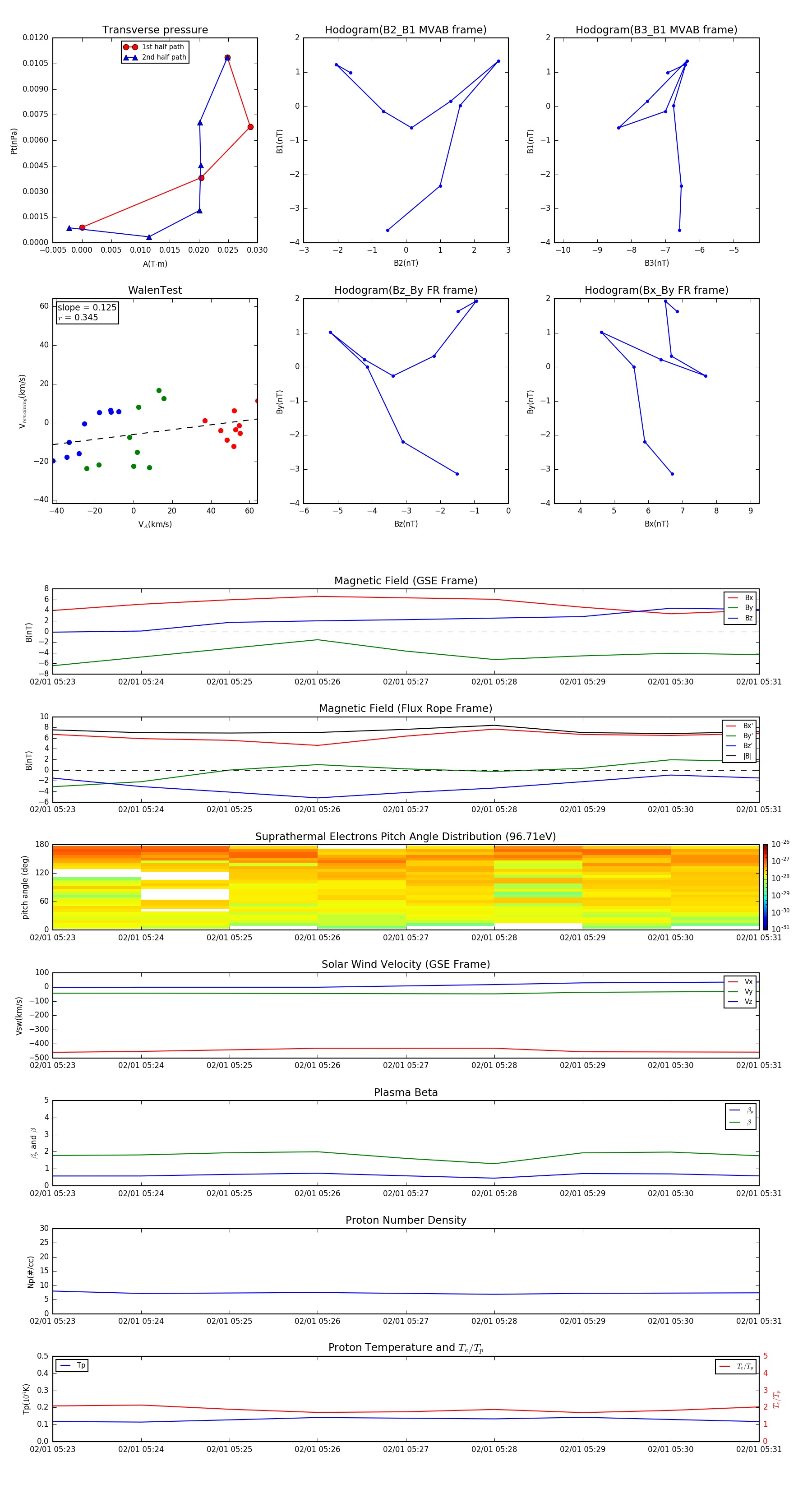Click the 'Solar Wind Velocity (GSE Frame)' title
812x1489 pixels.
coord(406,964)
